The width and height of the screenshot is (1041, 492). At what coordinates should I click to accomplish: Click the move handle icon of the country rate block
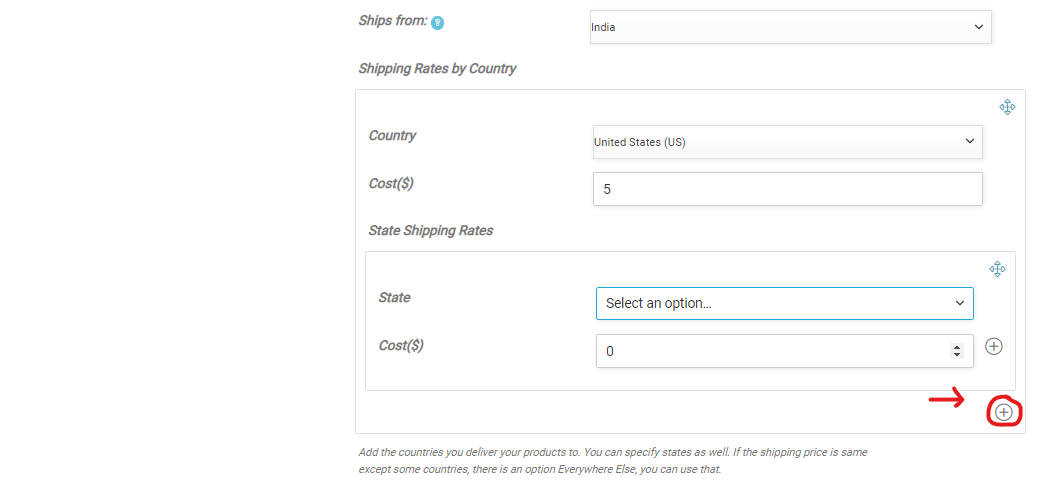[1007, 107]
